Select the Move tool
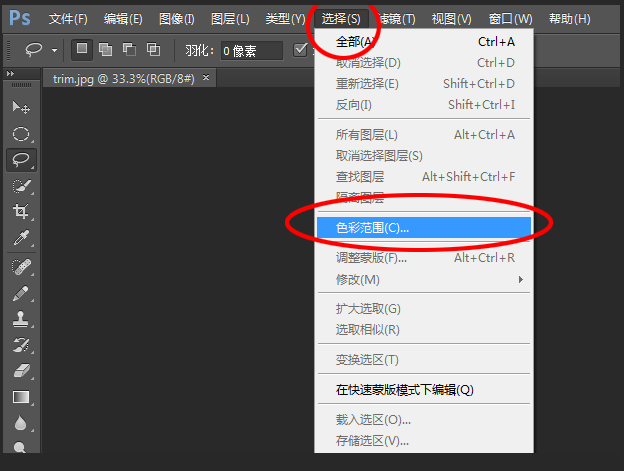This screenshot has width=624, height=471. click(21, 107)
